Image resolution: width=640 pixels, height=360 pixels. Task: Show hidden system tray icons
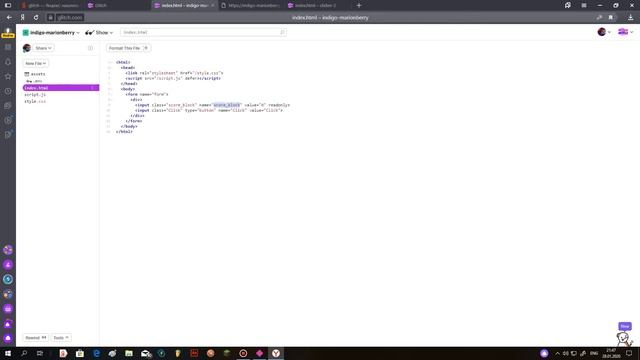(x=557, y=353)
